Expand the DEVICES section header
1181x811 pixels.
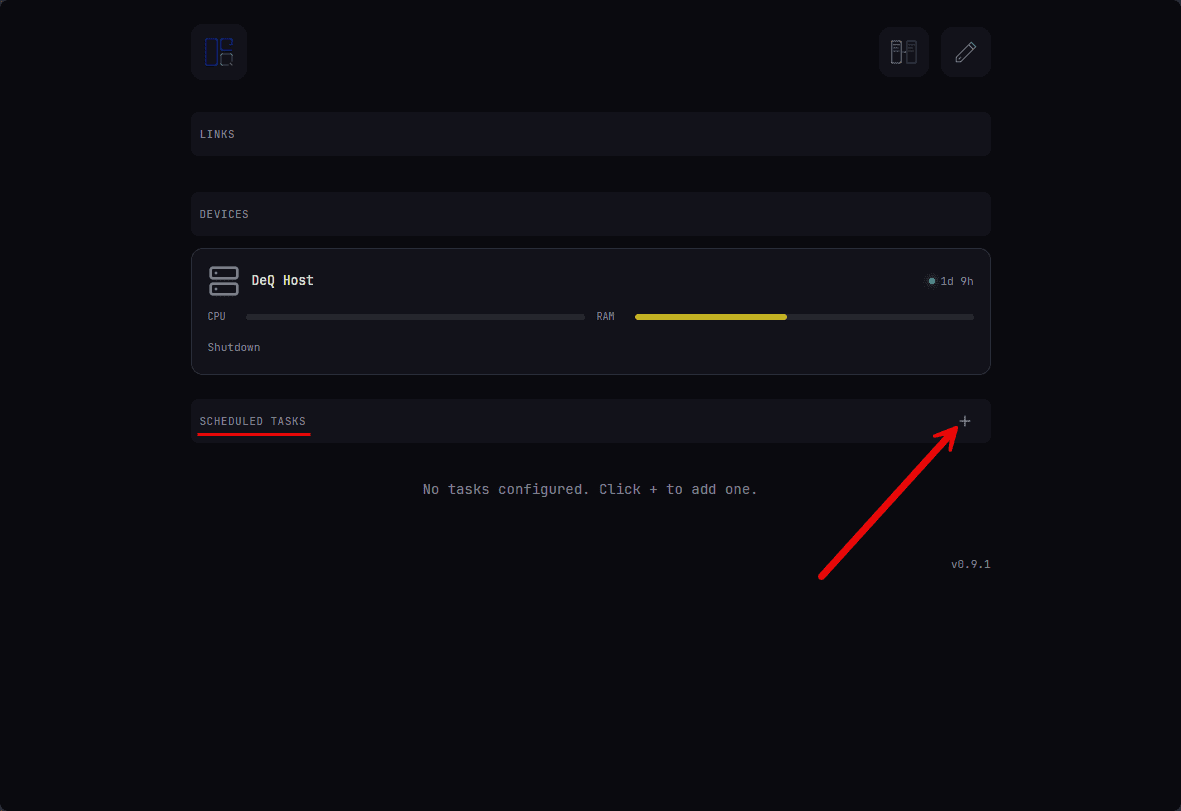click(x=224, y=213)
